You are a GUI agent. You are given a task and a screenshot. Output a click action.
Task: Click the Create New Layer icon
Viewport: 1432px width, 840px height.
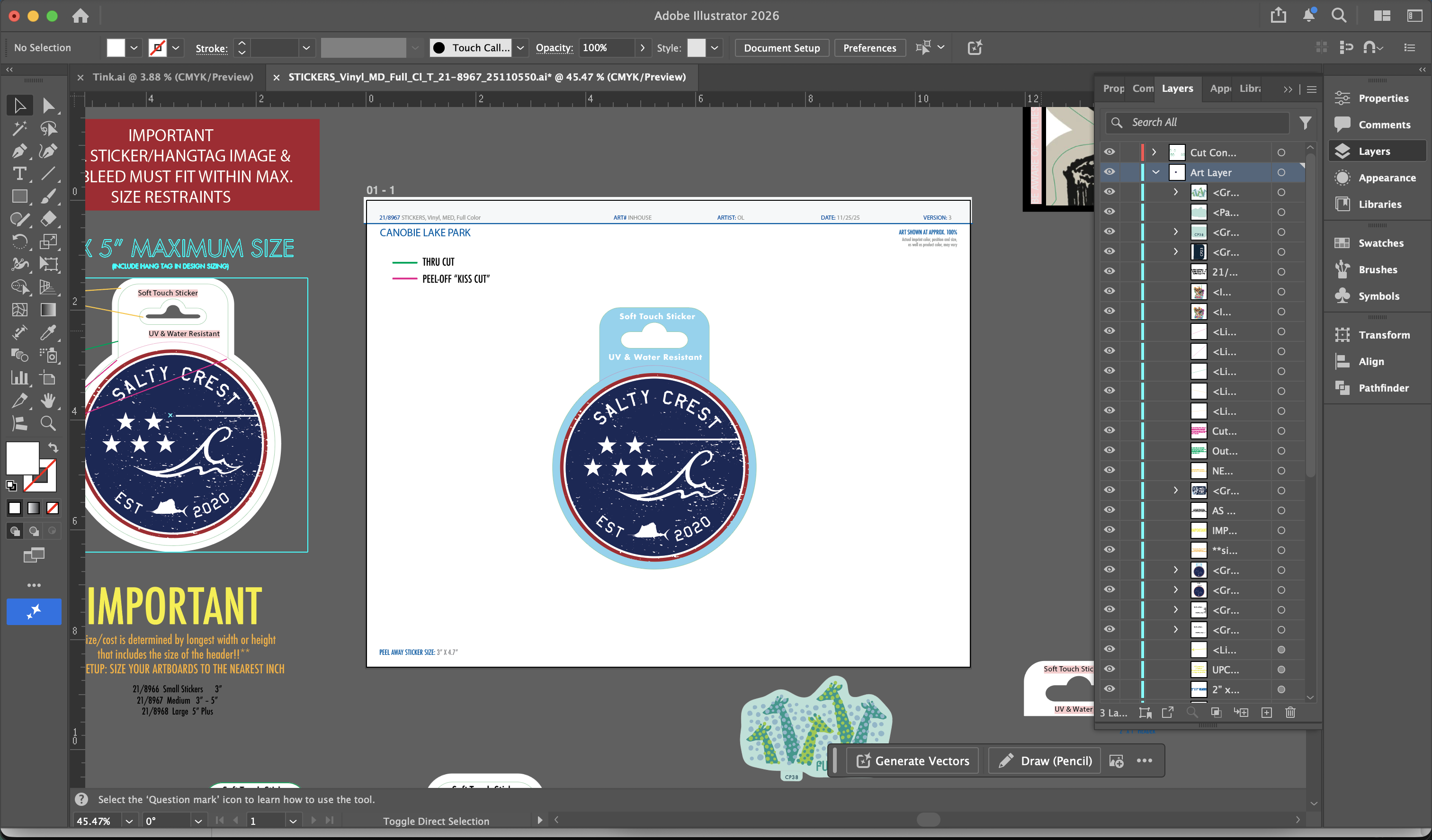1267,712
